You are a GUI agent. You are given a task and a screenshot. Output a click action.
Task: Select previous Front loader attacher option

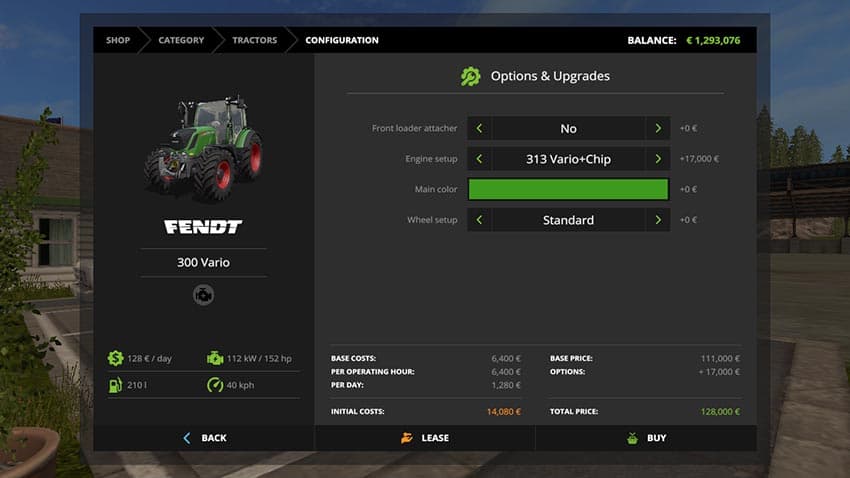[479, 128]
